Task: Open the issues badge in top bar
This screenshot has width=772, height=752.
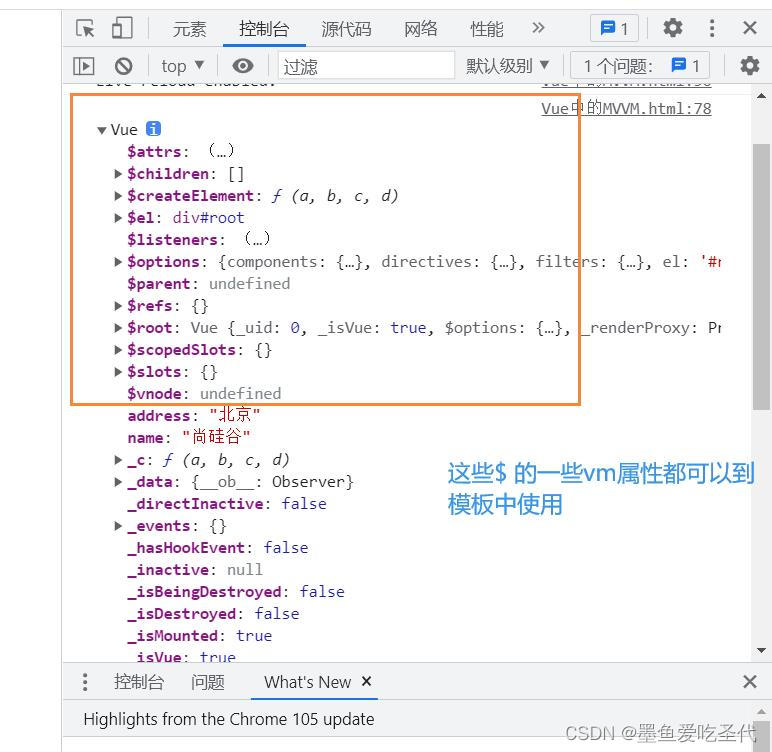Action: coord(614,28)
